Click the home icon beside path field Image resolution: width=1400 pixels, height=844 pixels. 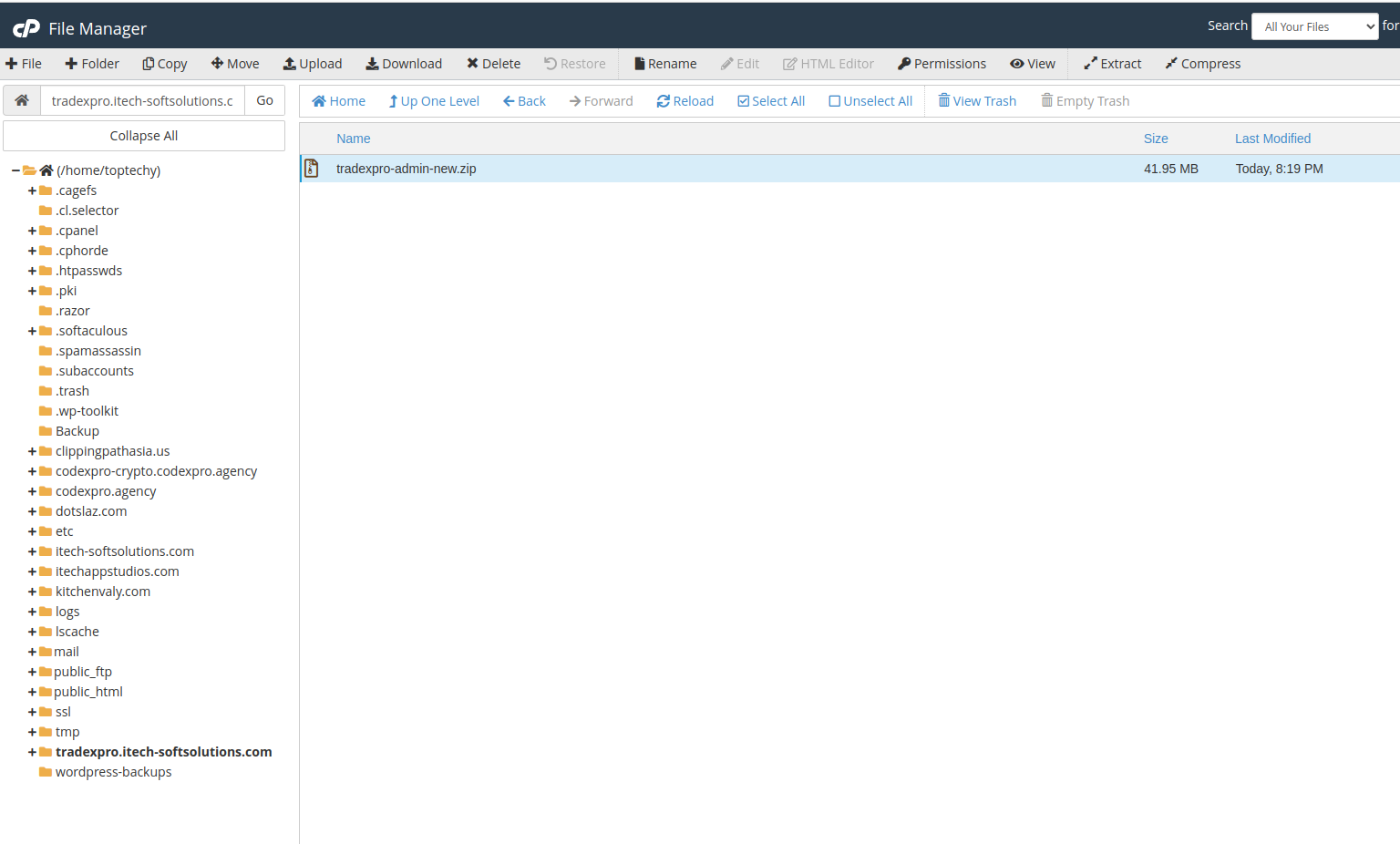point(22,100)
